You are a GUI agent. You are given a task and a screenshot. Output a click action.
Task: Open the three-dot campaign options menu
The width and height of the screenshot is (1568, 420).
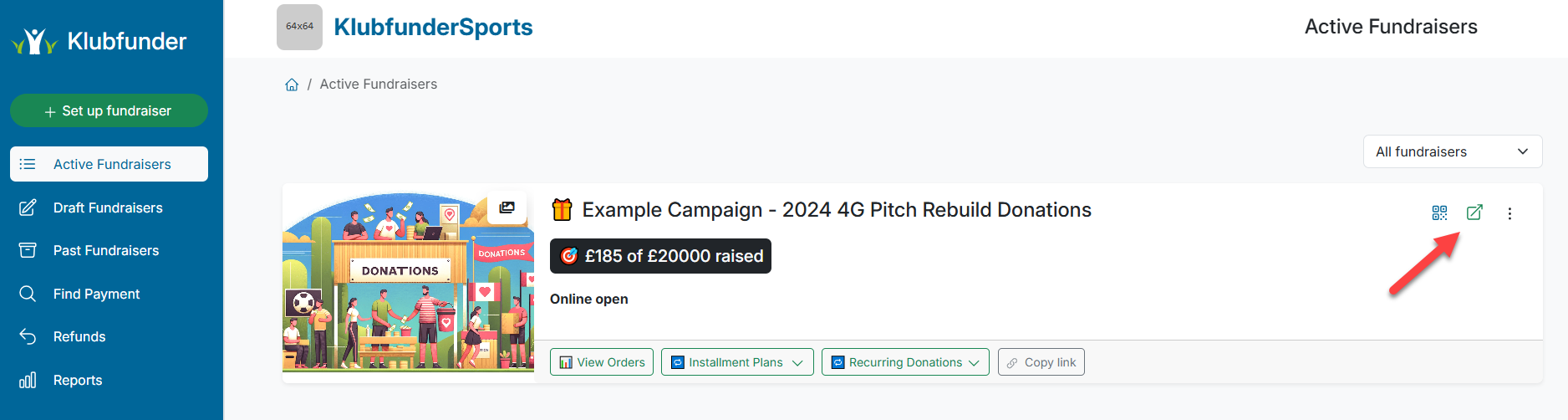tap(1509, 213)
